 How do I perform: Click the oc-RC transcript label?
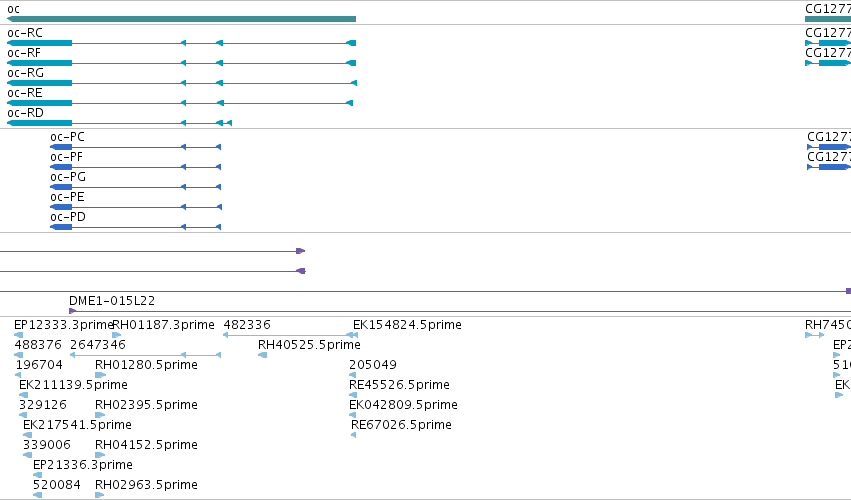click(x=25, y=33)
